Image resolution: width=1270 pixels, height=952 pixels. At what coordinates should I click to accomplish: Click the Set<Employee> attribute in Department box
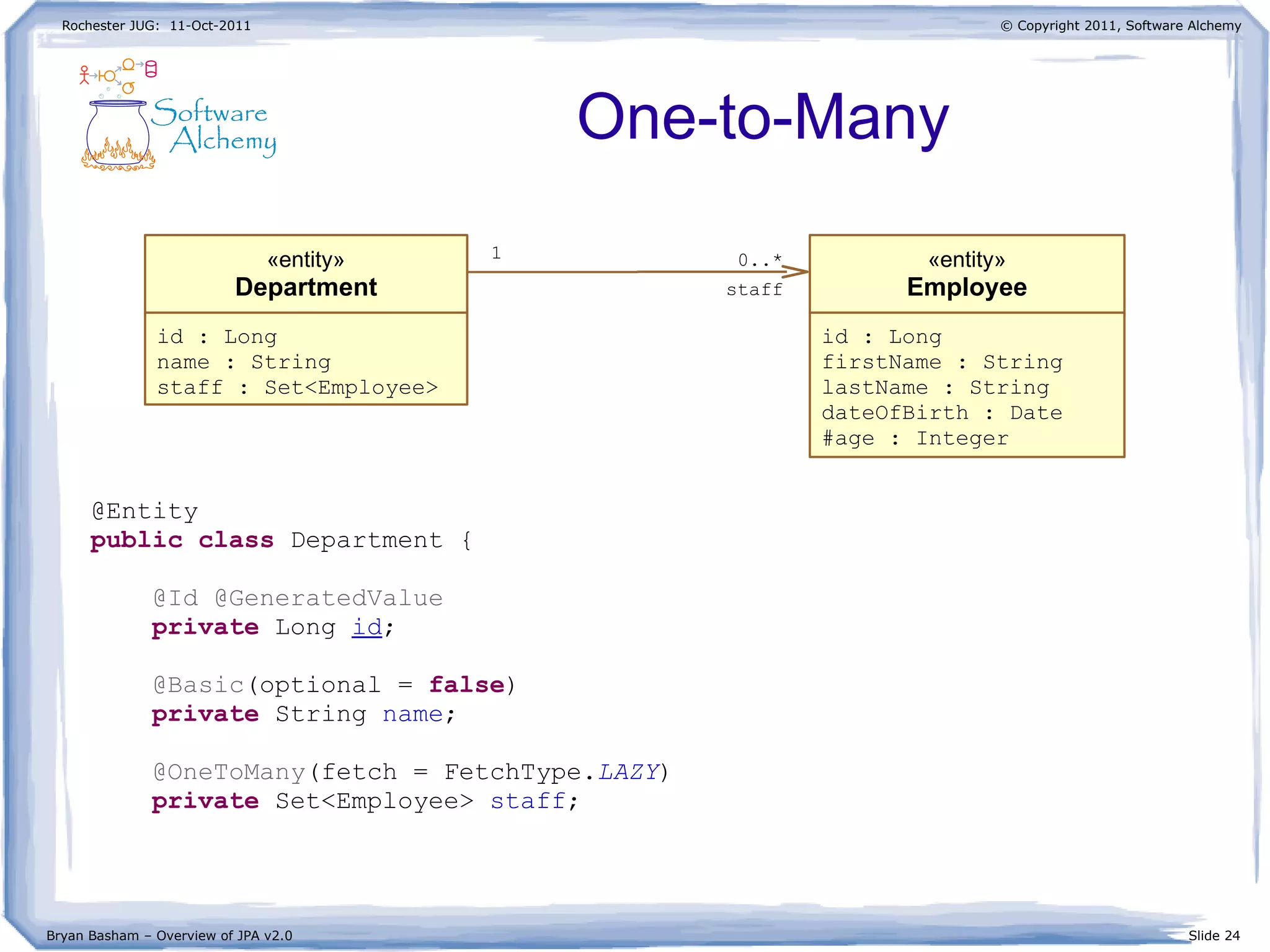[x=351, y=388]
